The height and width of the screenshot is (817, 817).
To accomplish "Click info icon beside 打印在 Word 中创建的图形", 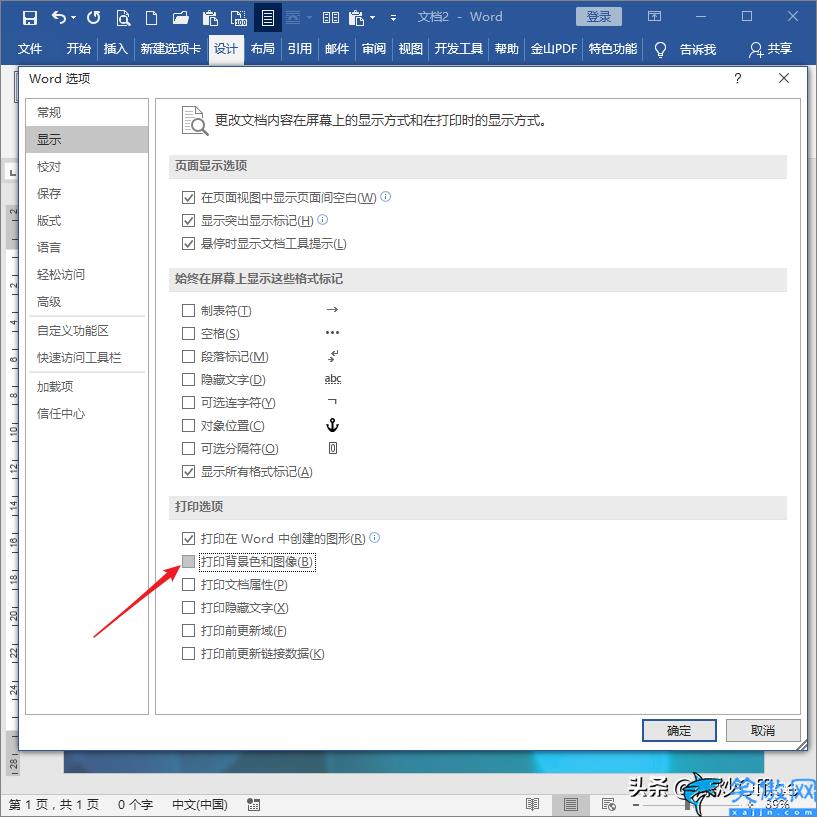I will pyautogui.click(x=375, y=537).
